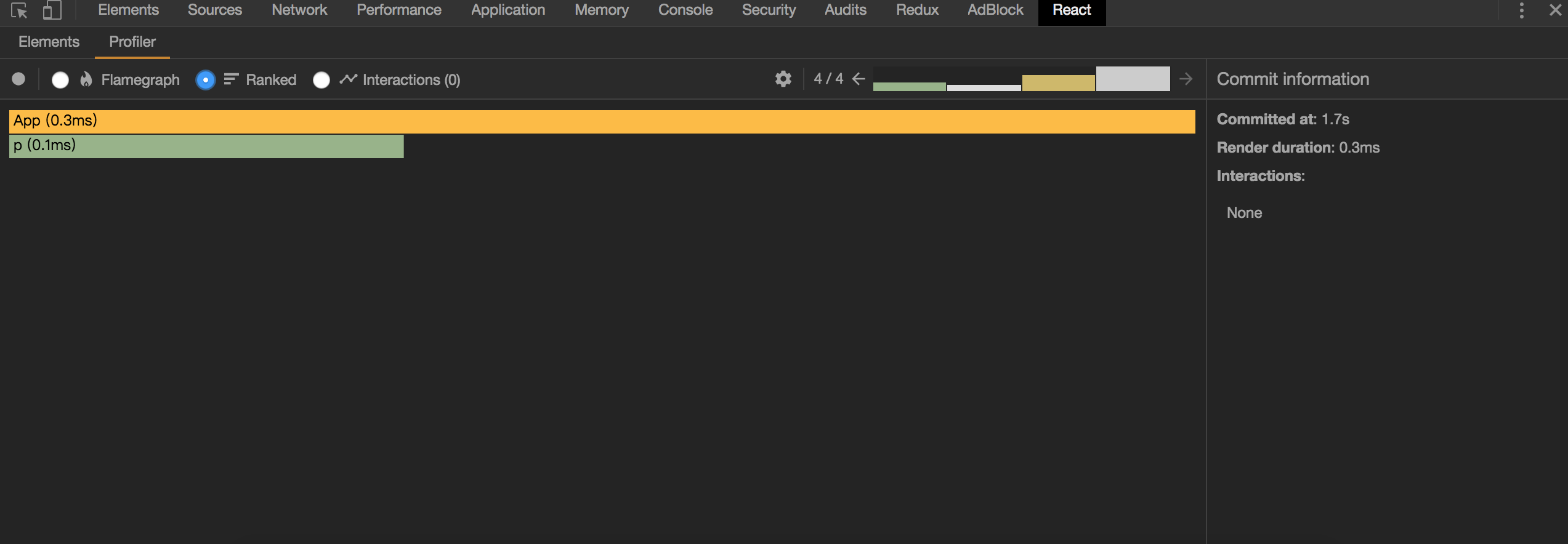Click the Ranked bars icon
The height and width of the screenshot is (544, 1568).
[x=231, y=79]
